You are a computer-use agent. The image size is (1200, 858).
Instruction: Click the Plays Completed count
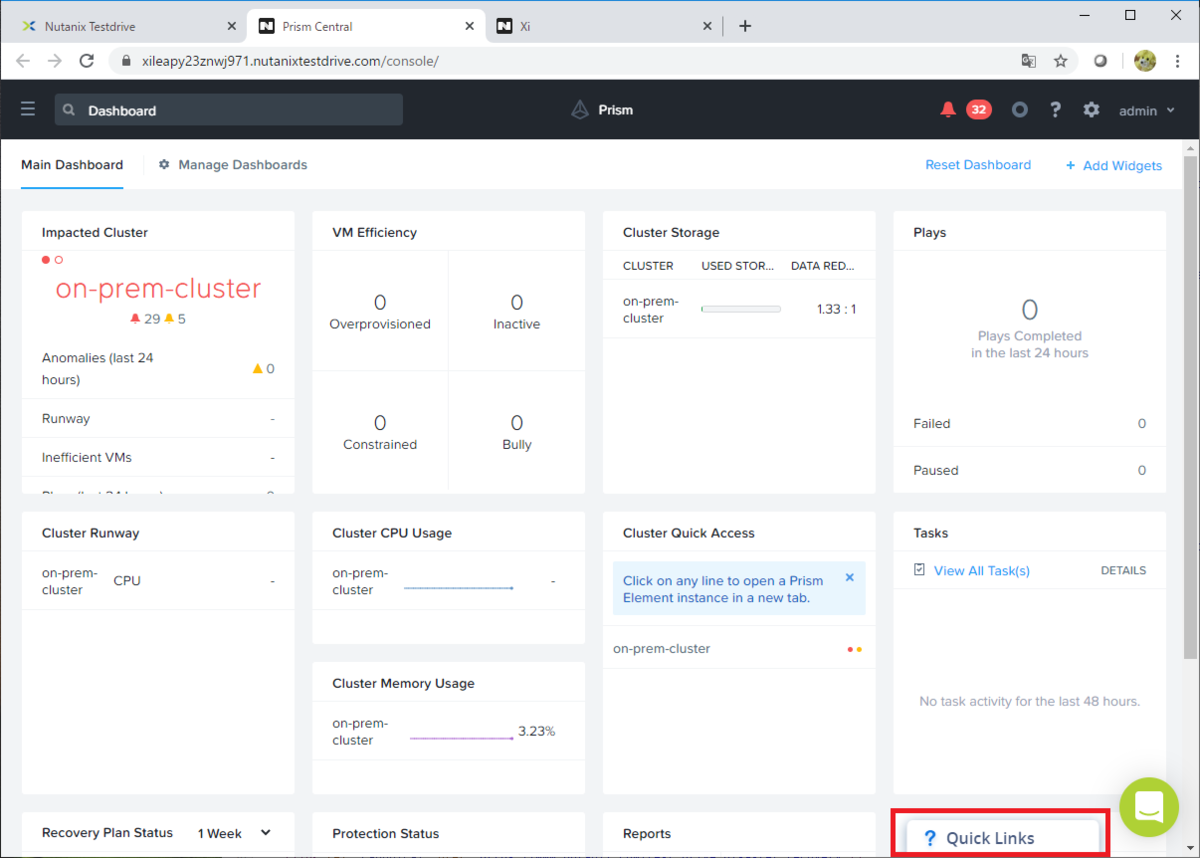click(1030, 309)
